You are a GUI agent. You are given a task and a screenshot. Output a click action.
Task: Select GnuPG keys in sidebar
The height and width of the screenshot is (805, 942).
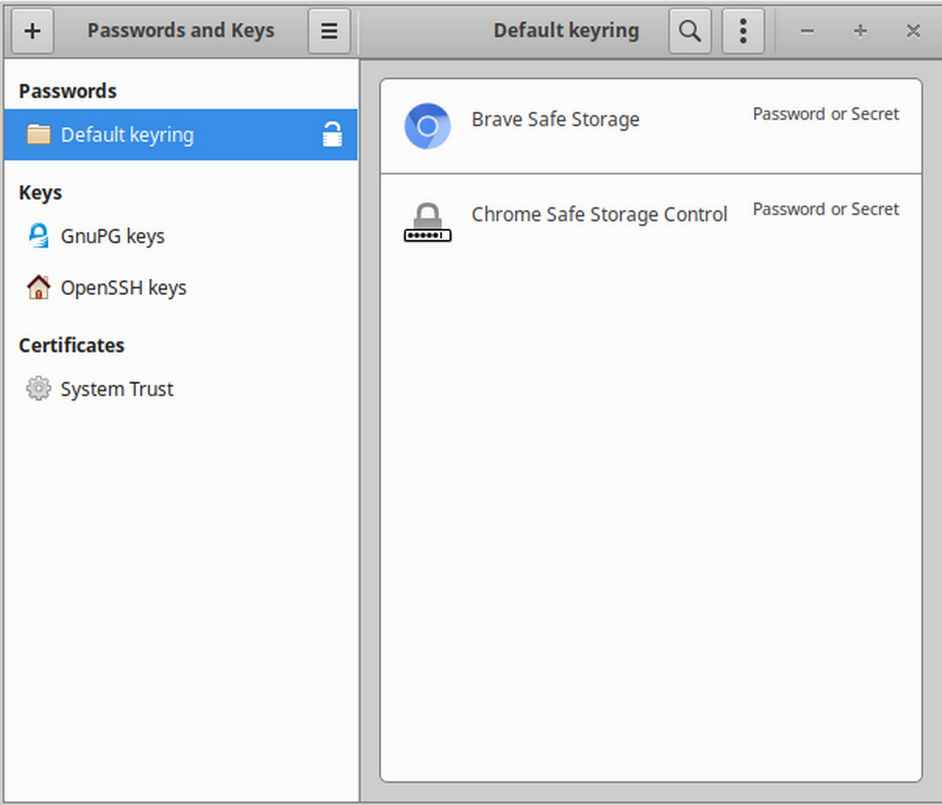pyautogui.click(x=180, y=236)
